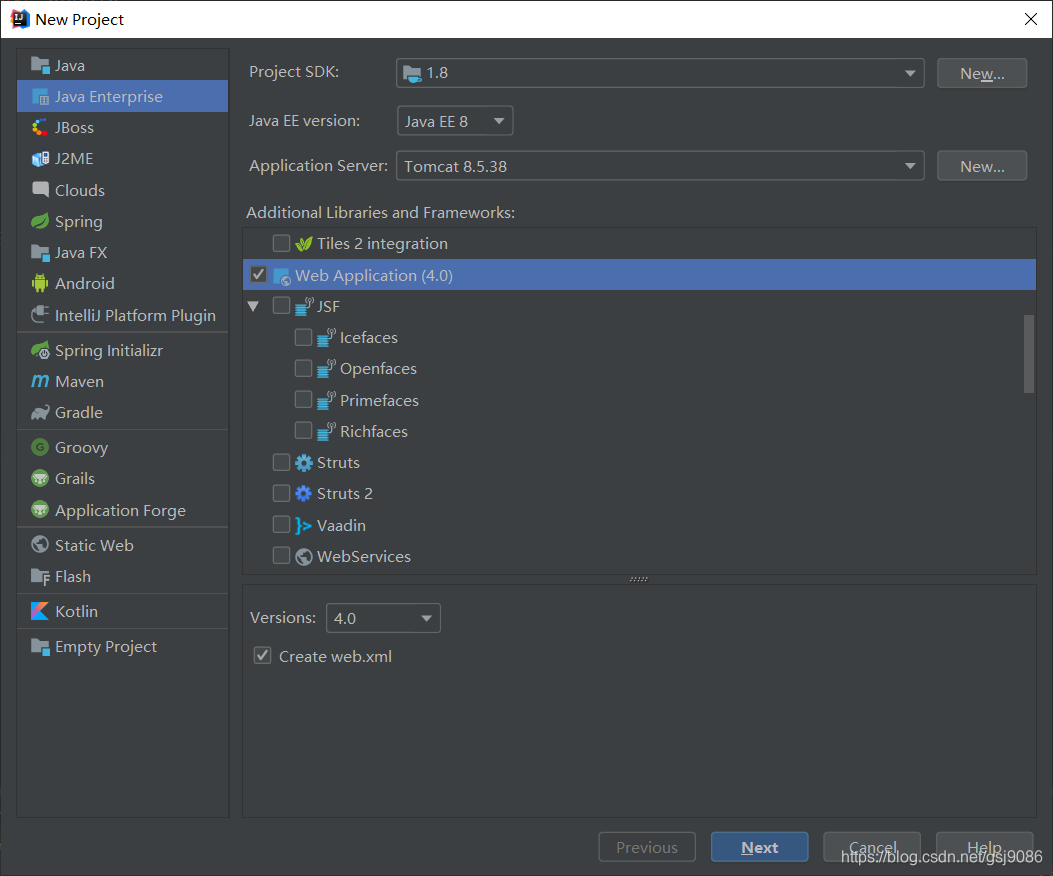Viewport: 1053px width, 876px height.
Task: Click the frameworks list scrollbar thumb
Action: point(1029,353)
